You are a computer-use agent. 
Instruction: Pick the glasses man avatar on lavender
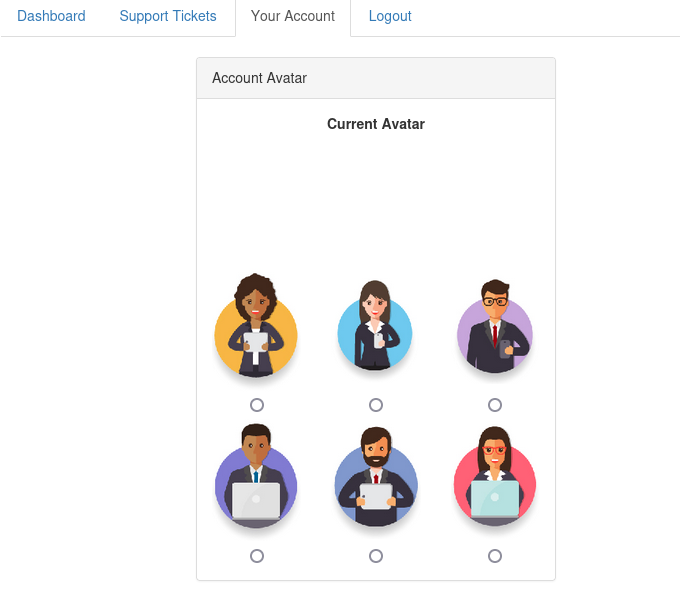[x=495, y=326]
